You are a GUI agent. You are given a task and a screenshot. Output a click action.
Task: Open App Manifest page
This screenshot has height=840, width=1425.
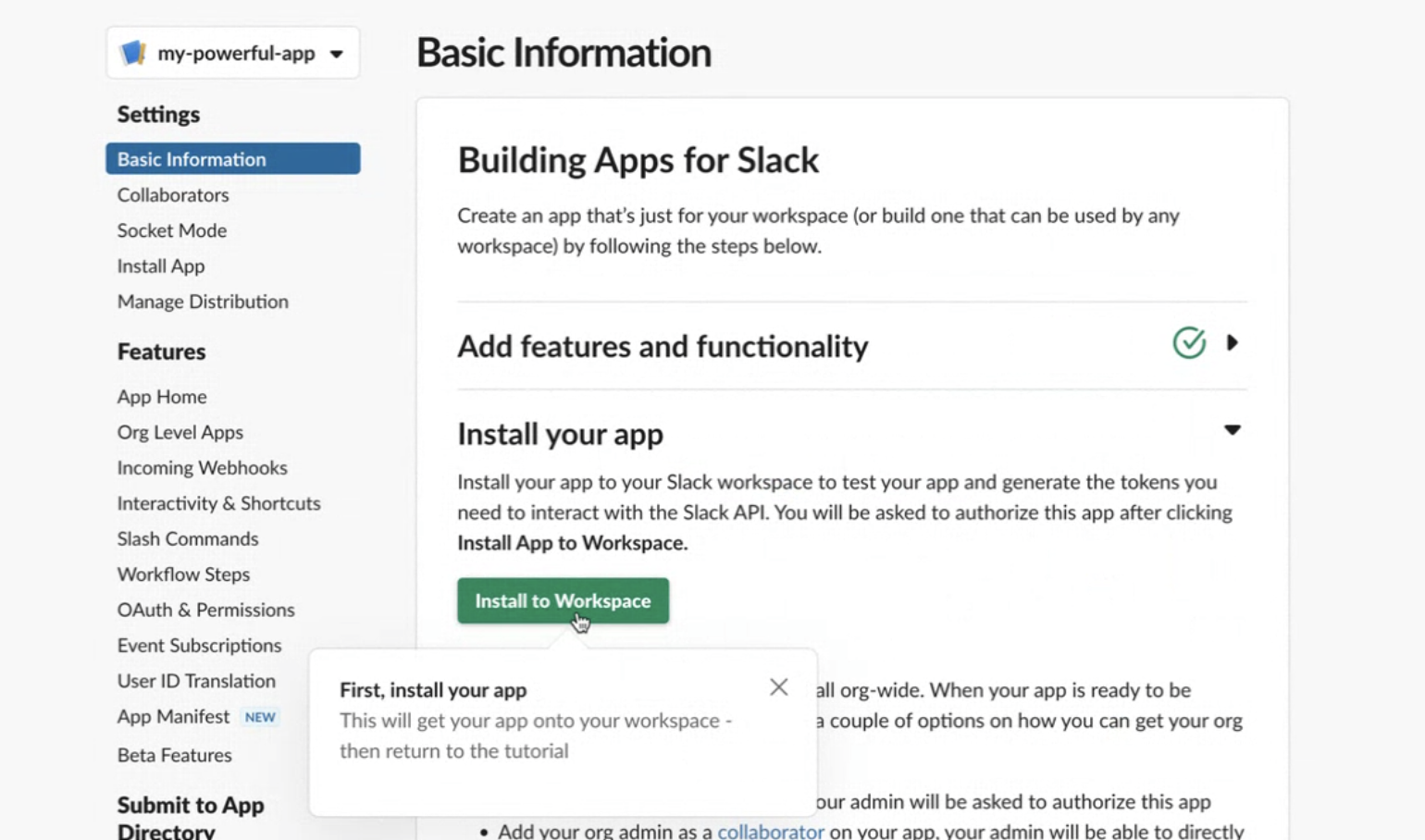point(173,717)
